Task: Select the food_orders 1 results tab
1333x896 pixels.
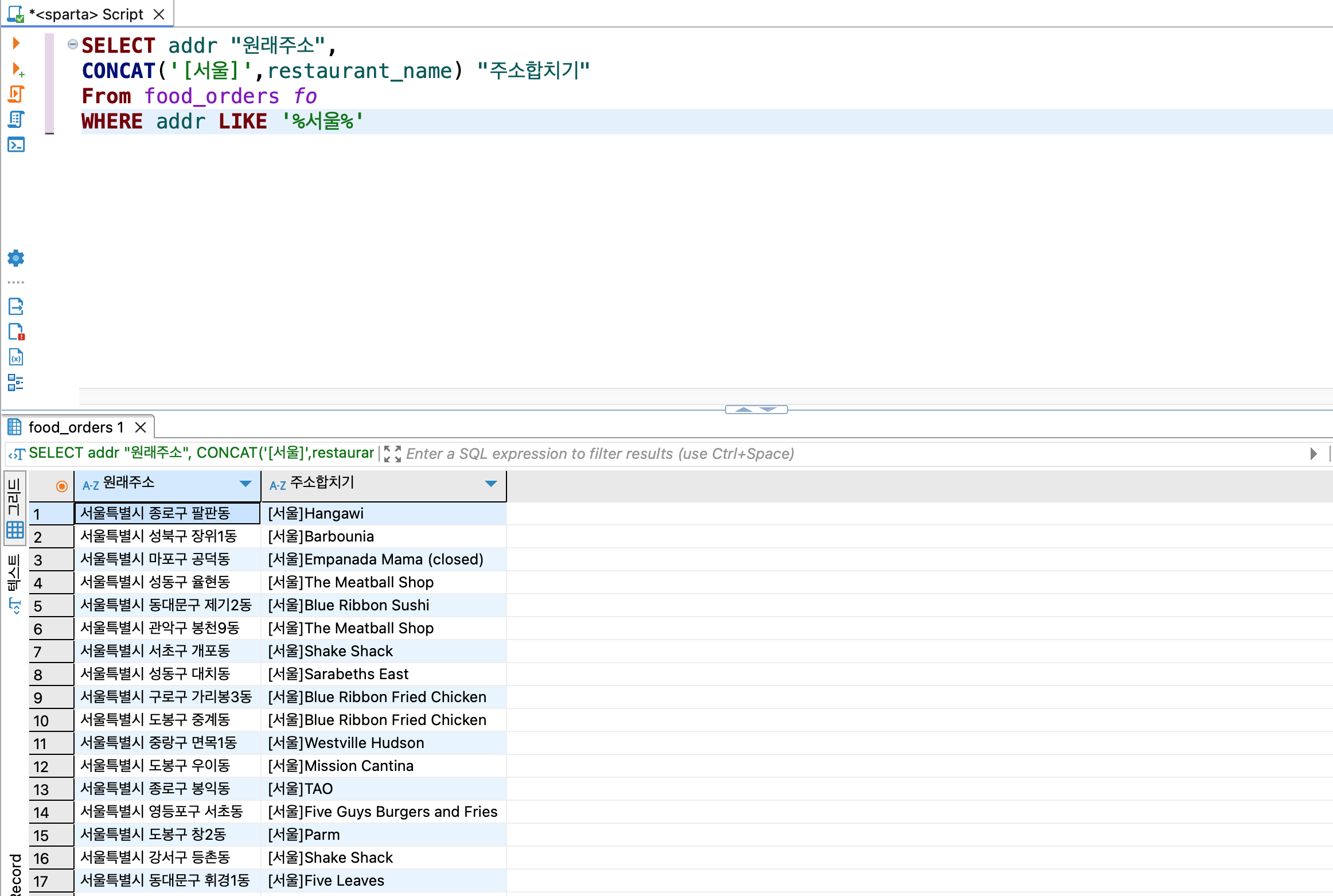Action: coord(76,427)
